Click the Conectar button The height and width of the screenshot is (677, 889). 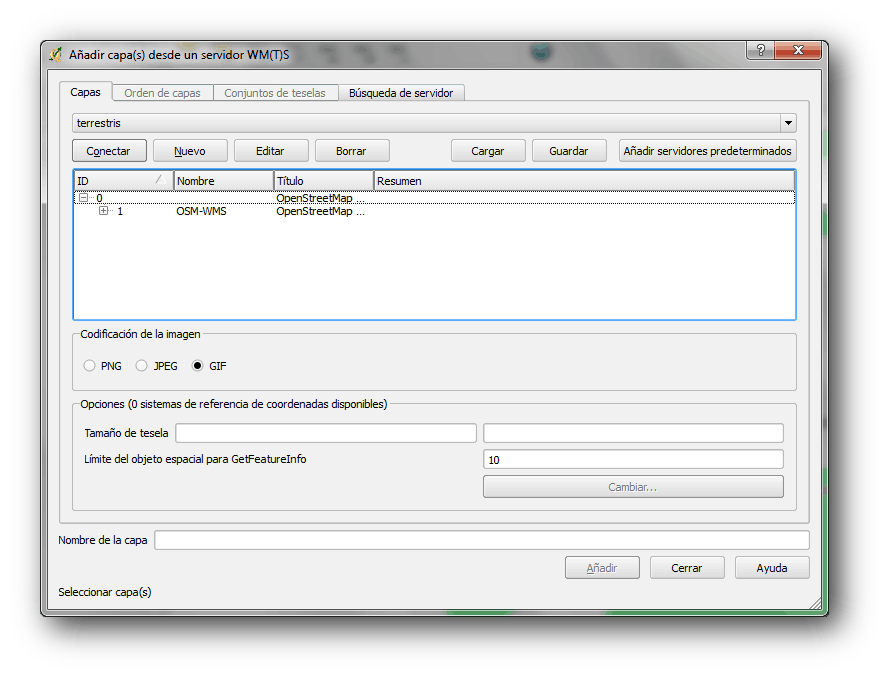[x=109, y=151]
